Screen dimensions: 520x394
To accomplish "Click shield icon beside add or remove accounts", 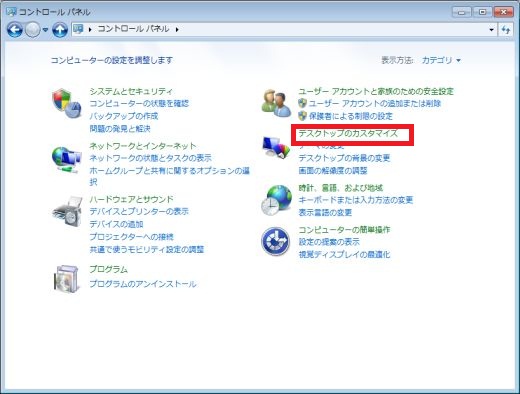I will [302, 103].
